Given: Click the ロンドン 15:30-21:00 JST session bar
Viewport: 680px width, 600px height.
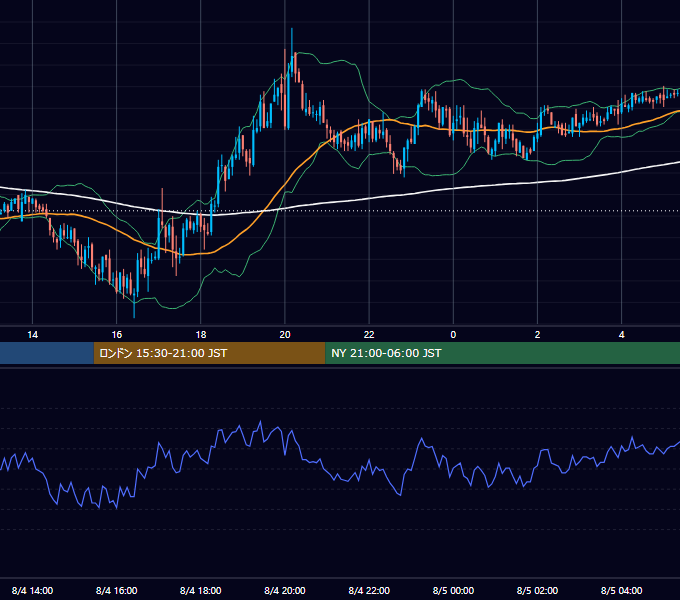Looking at the screenshot, I should tap(209, 353).
